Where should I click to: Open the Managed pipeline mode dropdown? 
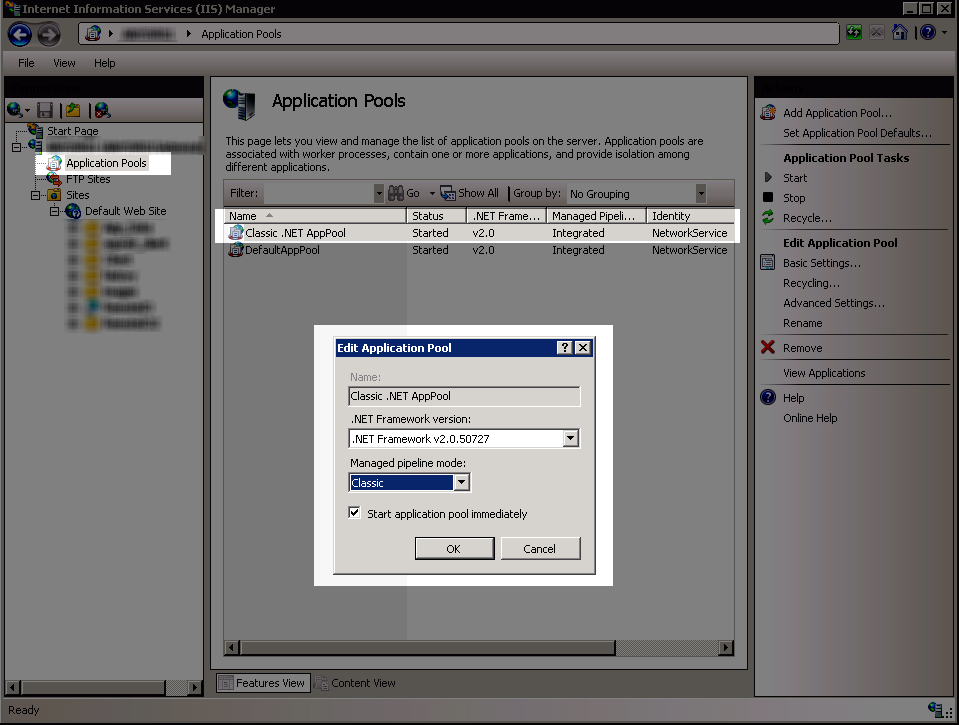(x=462, y=482)
